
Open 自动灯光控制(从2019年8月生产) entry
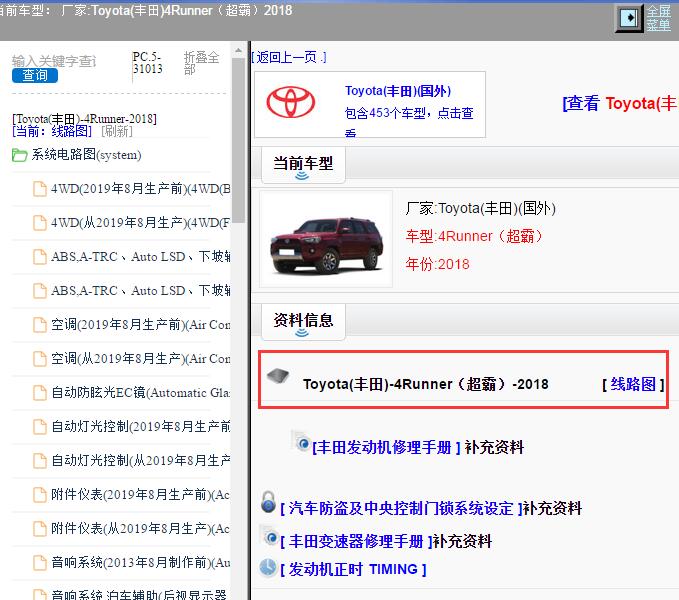coord(140,461)
